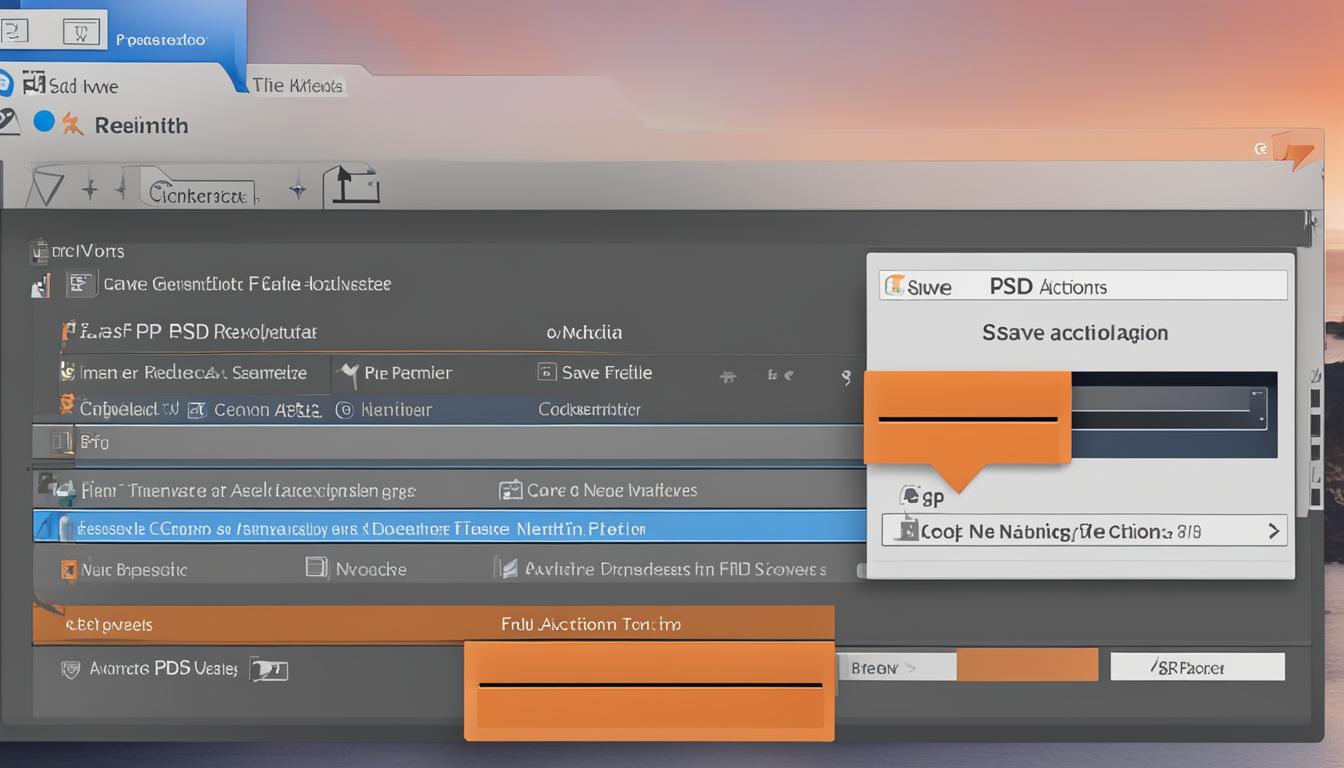Click the icon before Core o Neoe Matfeves
The height and width of the screenshot is (768, 1344).
point(510,490)
